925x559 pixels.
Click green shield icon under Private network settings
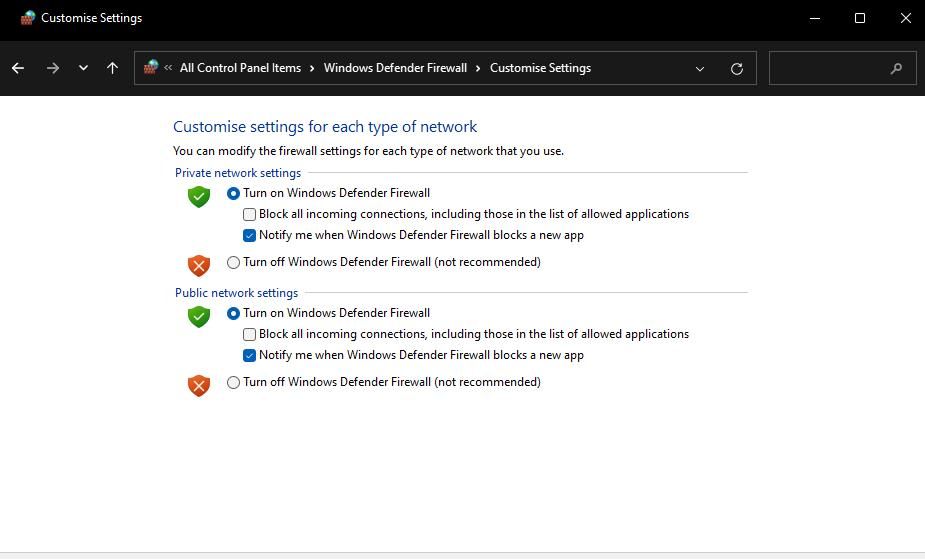[x=199, y=196]
